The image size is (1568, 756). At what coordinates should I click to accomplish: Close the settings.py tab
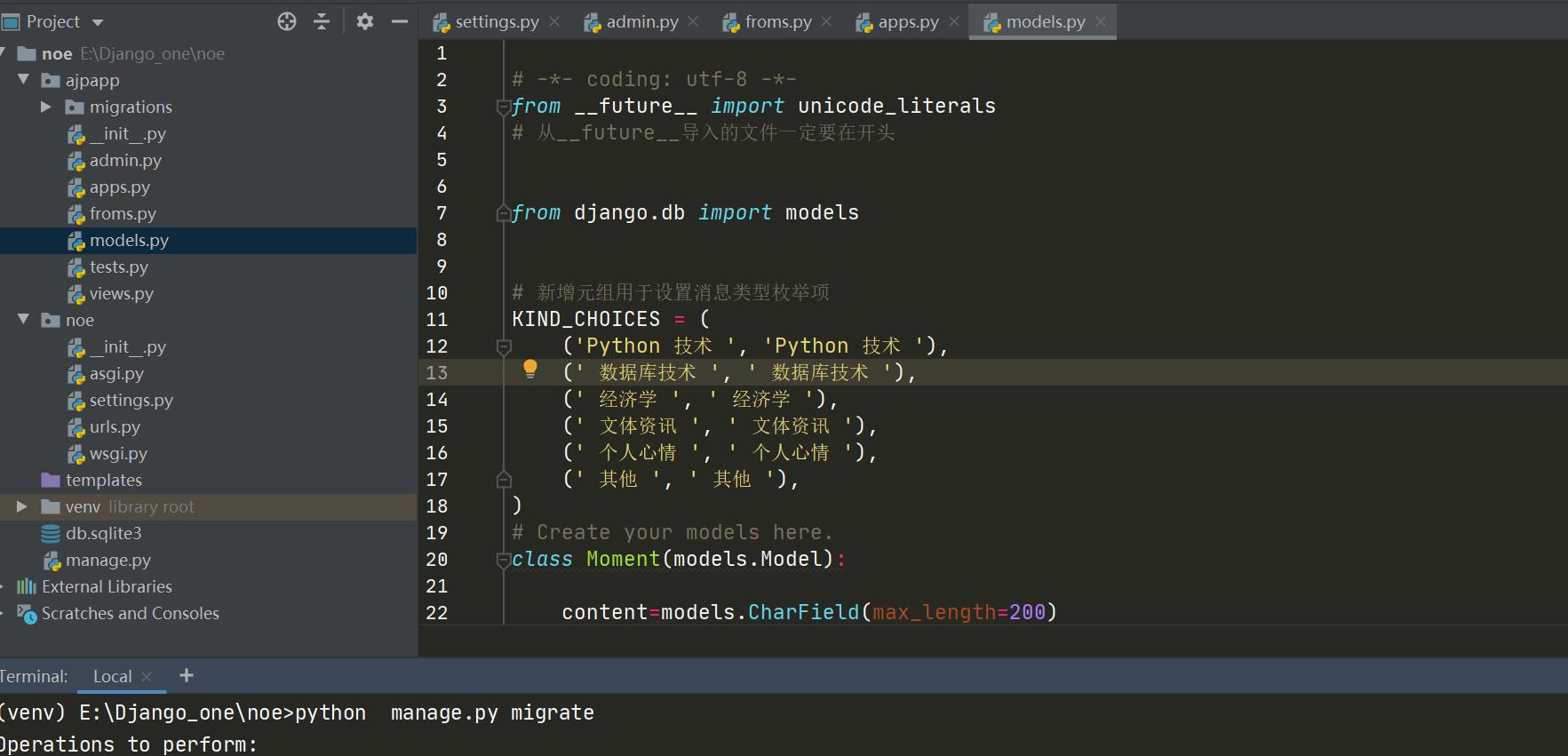coord(554,21)
